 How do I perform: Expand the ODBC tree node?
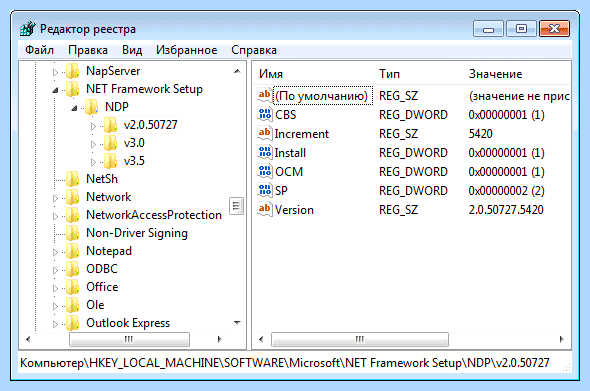[55, 270]
